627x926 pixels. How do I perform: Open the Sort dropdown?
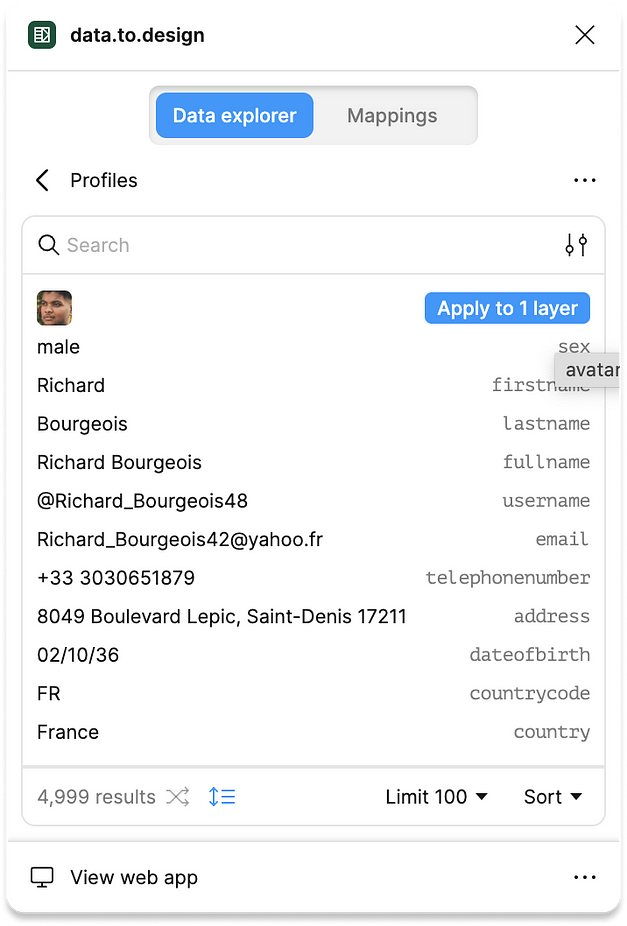551,796
